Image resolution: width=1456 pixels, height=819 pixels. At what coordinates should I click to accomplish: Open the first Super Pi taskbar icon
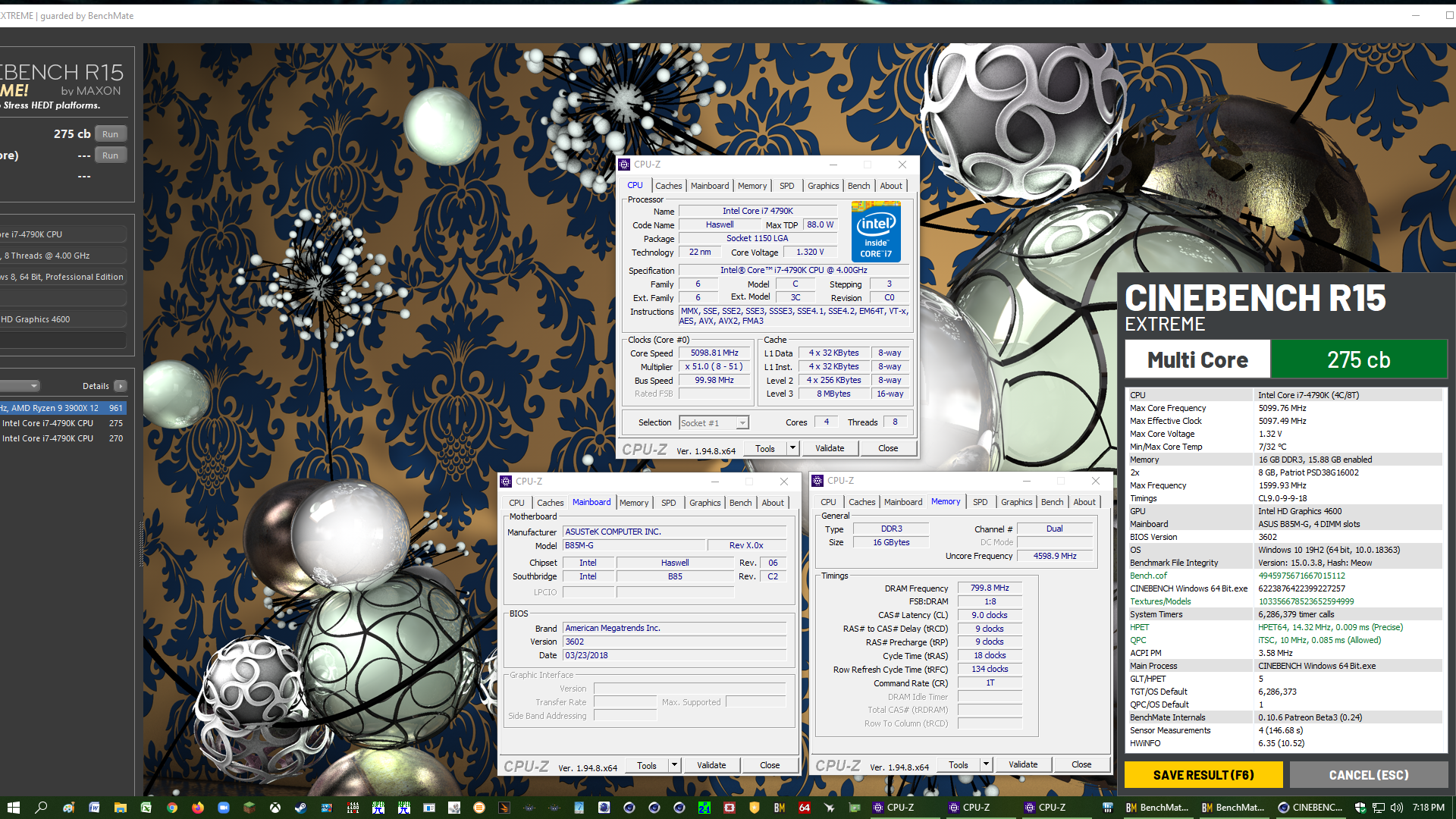[378, 808]
